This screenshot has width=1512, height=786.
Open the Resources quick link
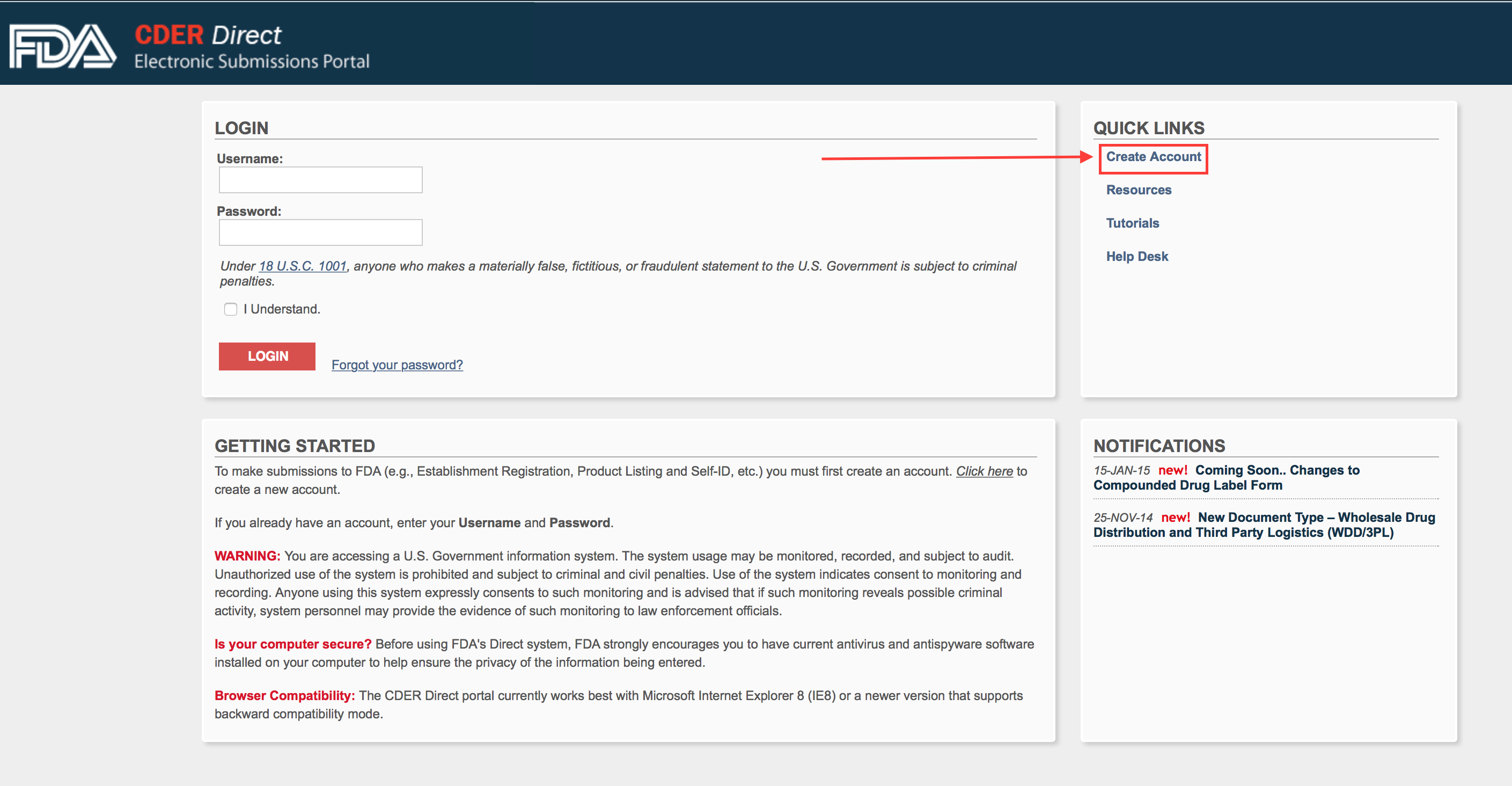tap(1138, 190)
